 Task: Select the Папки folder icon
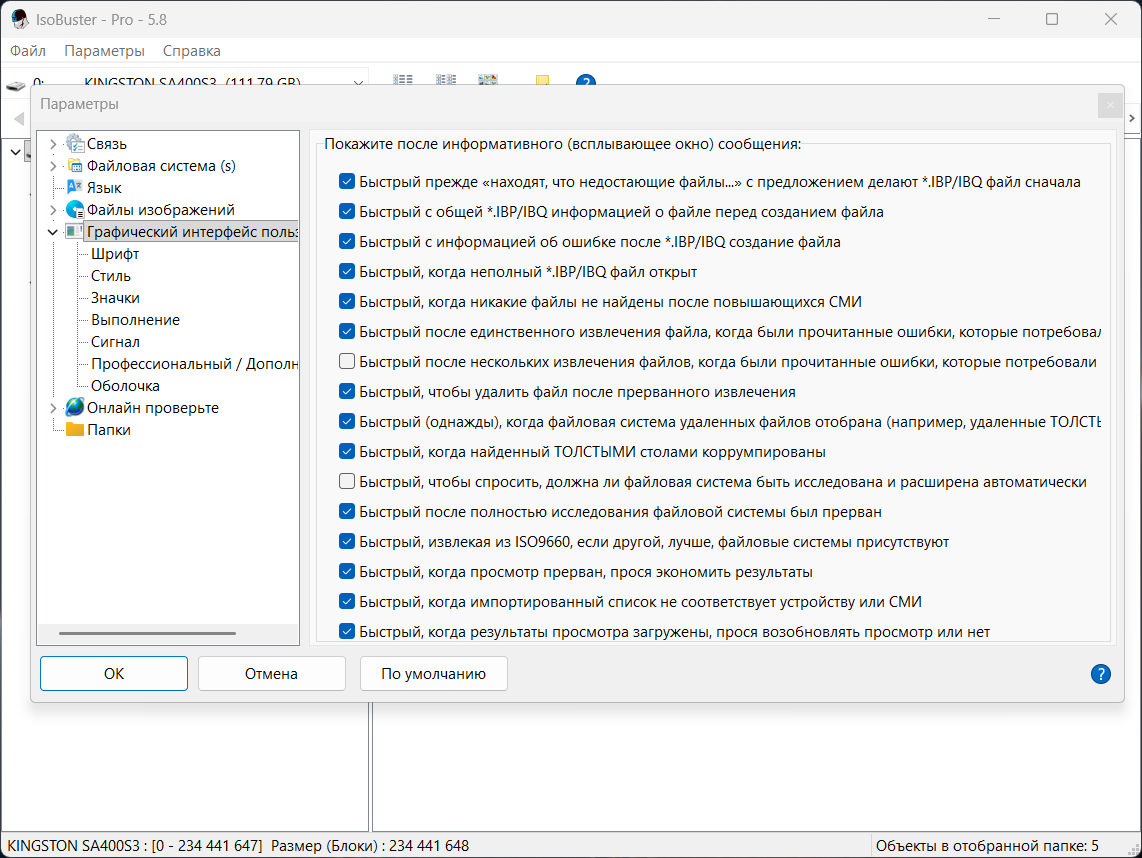click(75, 429)
